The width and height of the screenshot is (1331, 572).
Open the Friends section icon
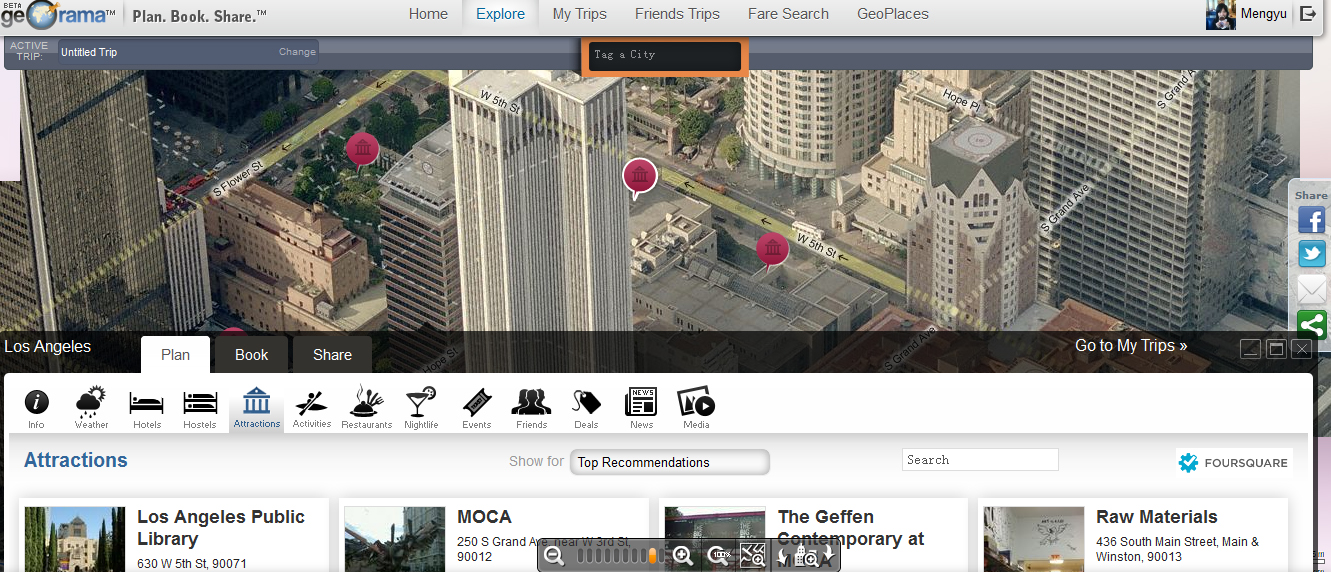pyautogui.click(x=532, y=408)
